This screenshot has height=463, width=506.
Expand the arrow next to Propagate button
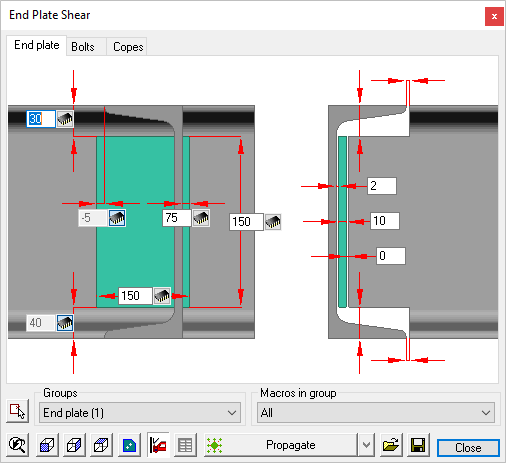click(366, 445)
